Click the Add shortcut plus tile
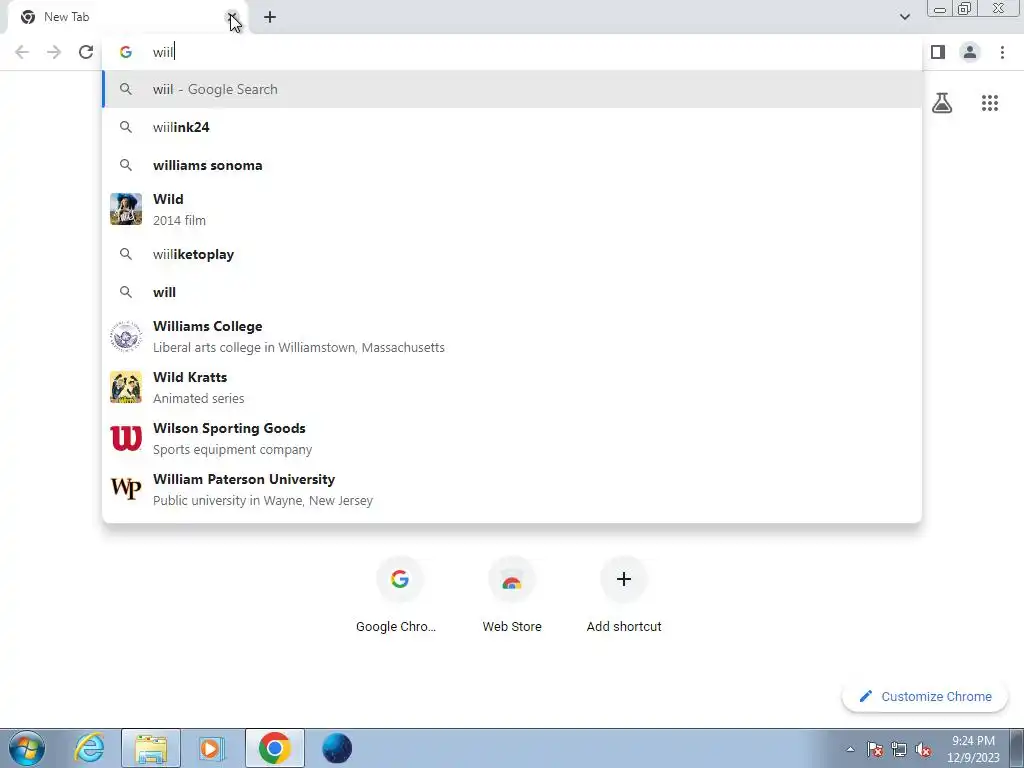This screenshot has height=768, width=1024. point(624,594)
